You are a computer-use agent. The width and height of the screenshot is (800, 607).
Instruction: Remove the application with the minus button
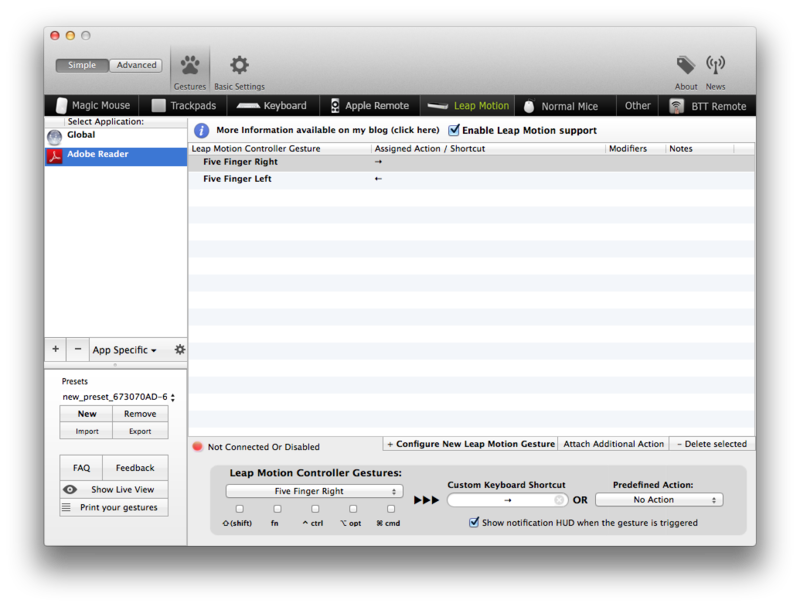(78, 349)
